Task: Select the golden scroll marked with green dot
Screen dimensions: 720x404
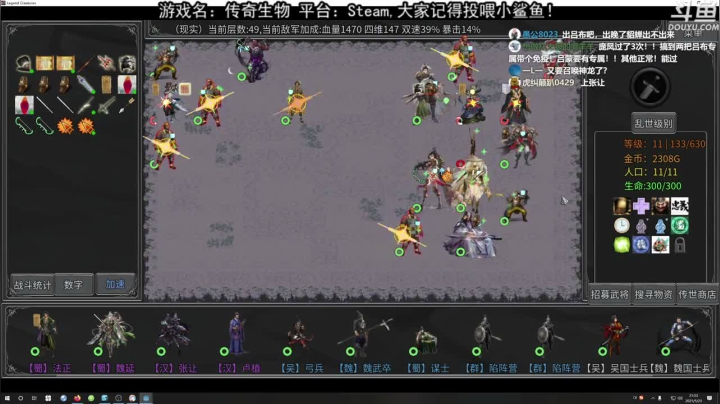Action: 65,63
